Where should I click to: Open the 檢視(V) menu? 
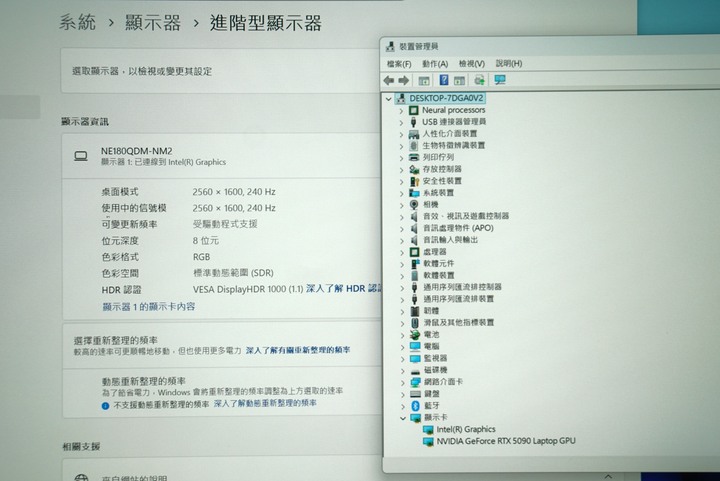471,63
